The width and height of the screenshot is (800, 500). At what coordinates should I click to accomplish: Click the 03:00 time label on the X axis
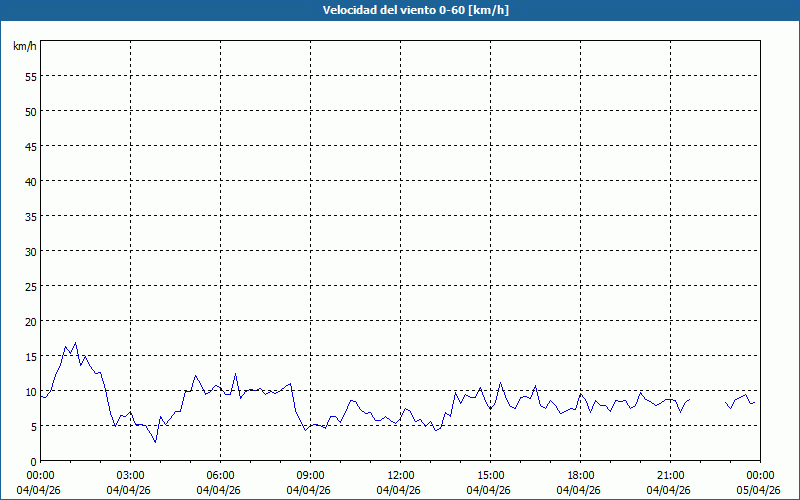(130, 475)
